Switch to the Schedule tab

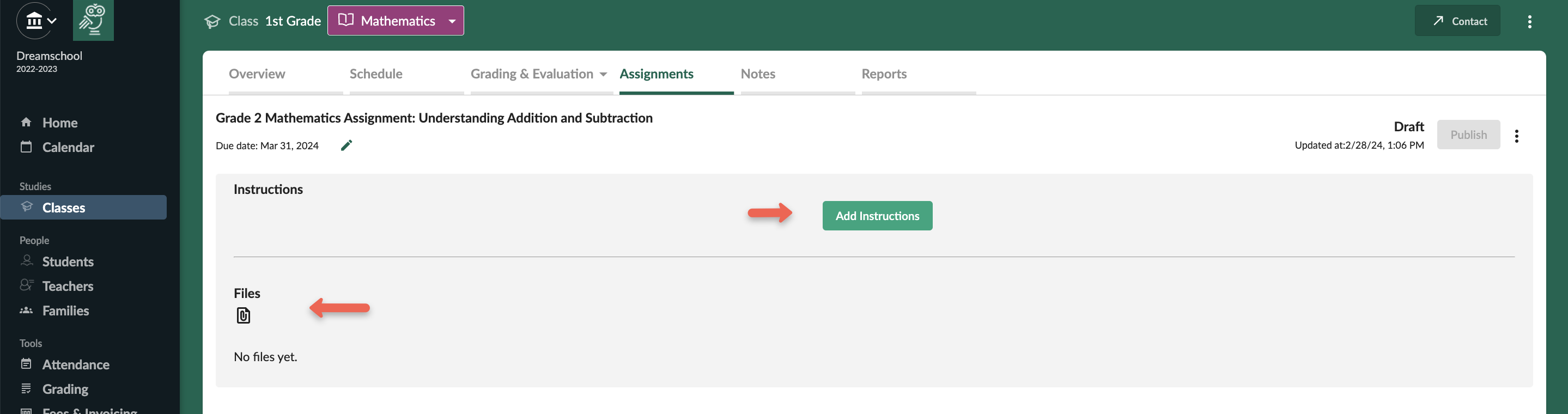[x=375, y=74]
